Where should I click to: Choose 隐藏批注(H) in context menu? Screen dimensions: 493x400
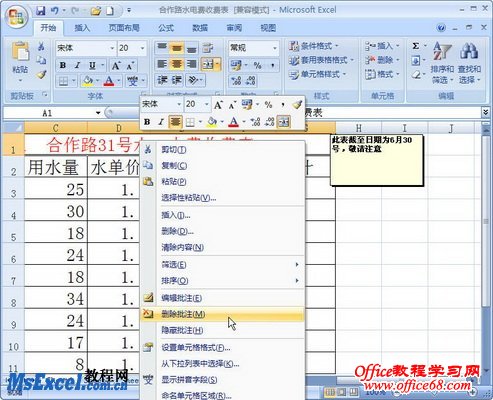[223, 330]
